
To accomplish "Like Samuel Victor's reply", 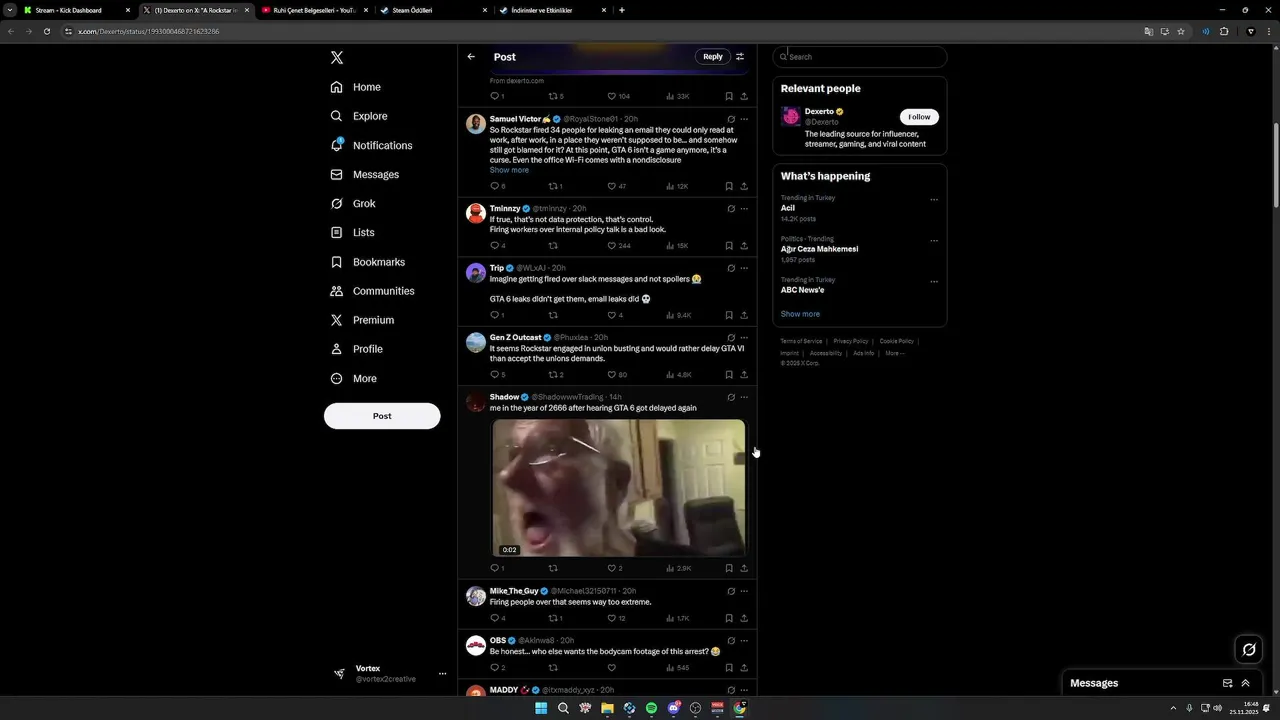I will [612, 186].
